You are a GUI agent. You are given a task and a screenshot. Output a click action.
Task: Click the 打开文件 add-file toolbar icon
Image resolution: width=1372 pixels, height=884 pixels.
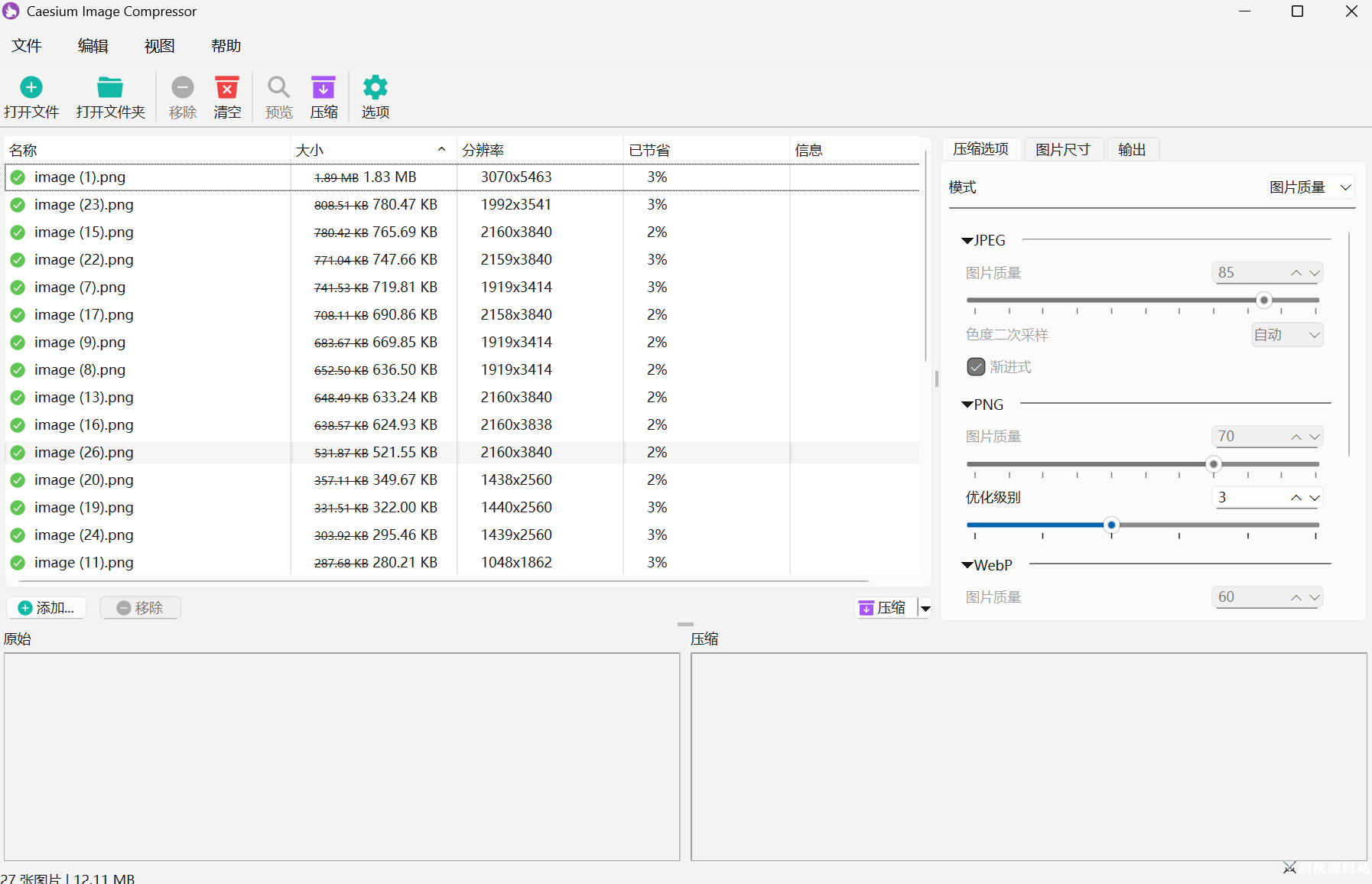pos(31,87)
